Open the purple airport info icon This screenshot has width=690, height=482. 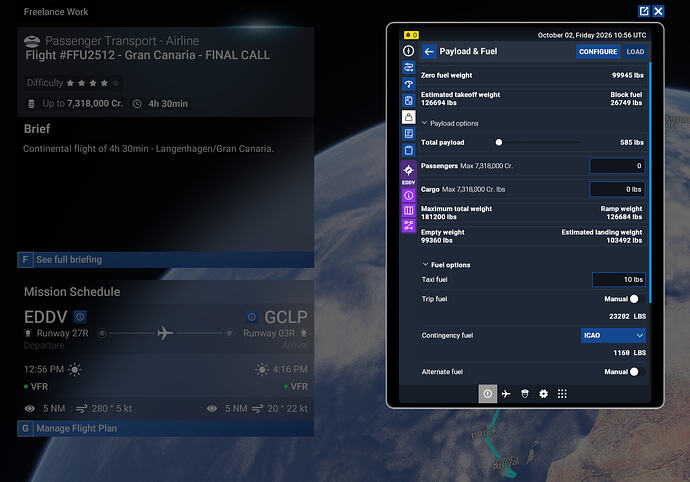(x=408, y=195)
